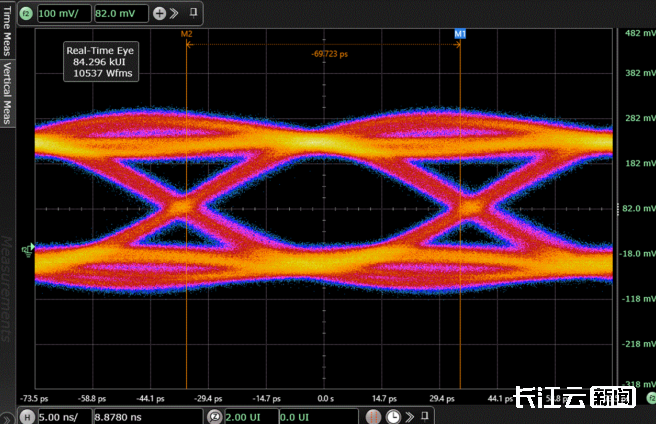Select the M1 marker label
The width and height of the screenshot is (656, 424).
coord(460,35)
